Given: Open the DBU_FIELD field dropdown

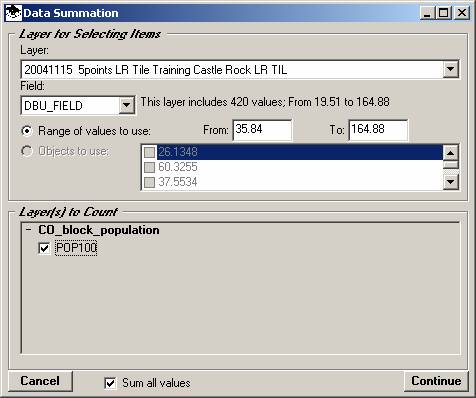Looking at the screenshot, I should click(126, 105).
